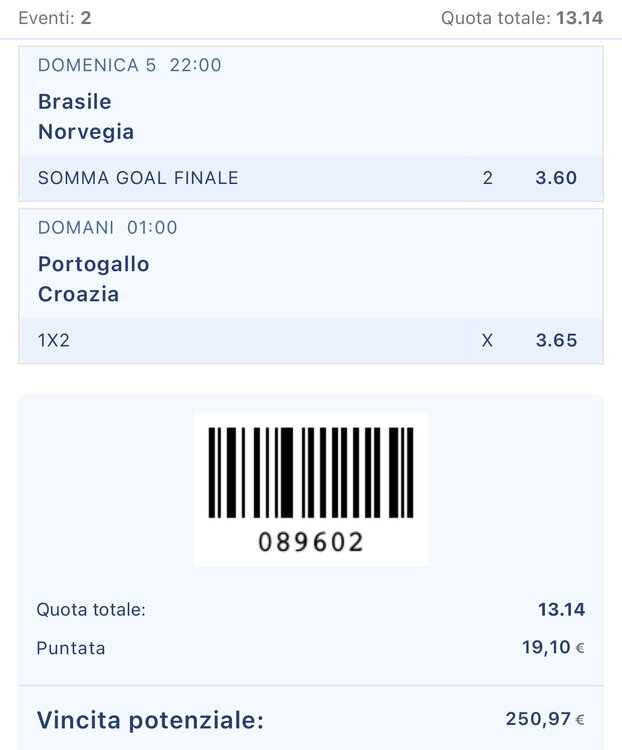Image resolution: width=622 pixels, height=750 pixels.
Task: Select the 3.60 odds value
Action: 556,178
